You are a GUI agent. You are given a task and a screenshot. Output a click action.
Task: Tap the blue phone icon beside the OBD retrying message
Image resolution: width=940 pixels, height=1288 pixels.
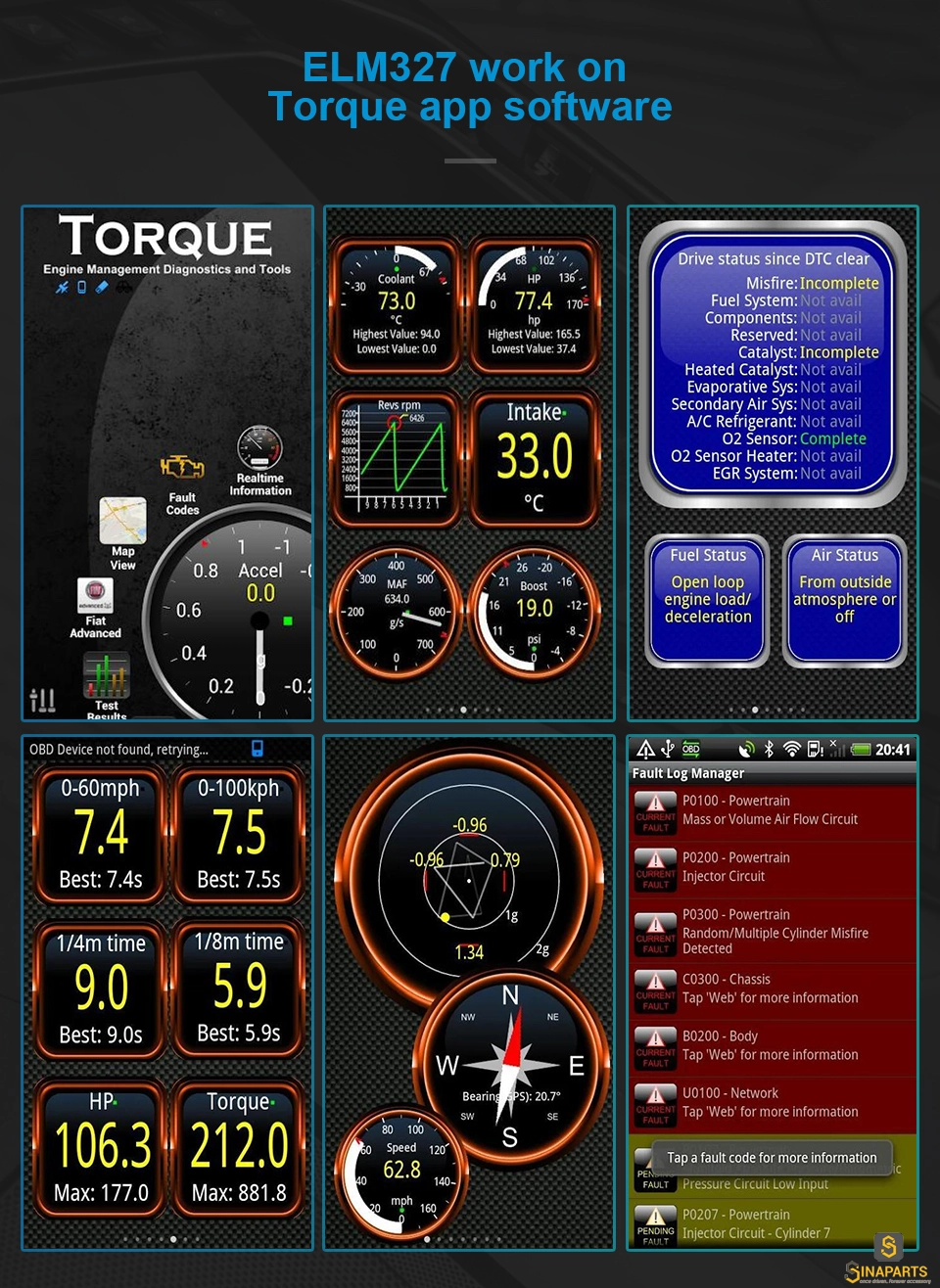coord(258,749)
